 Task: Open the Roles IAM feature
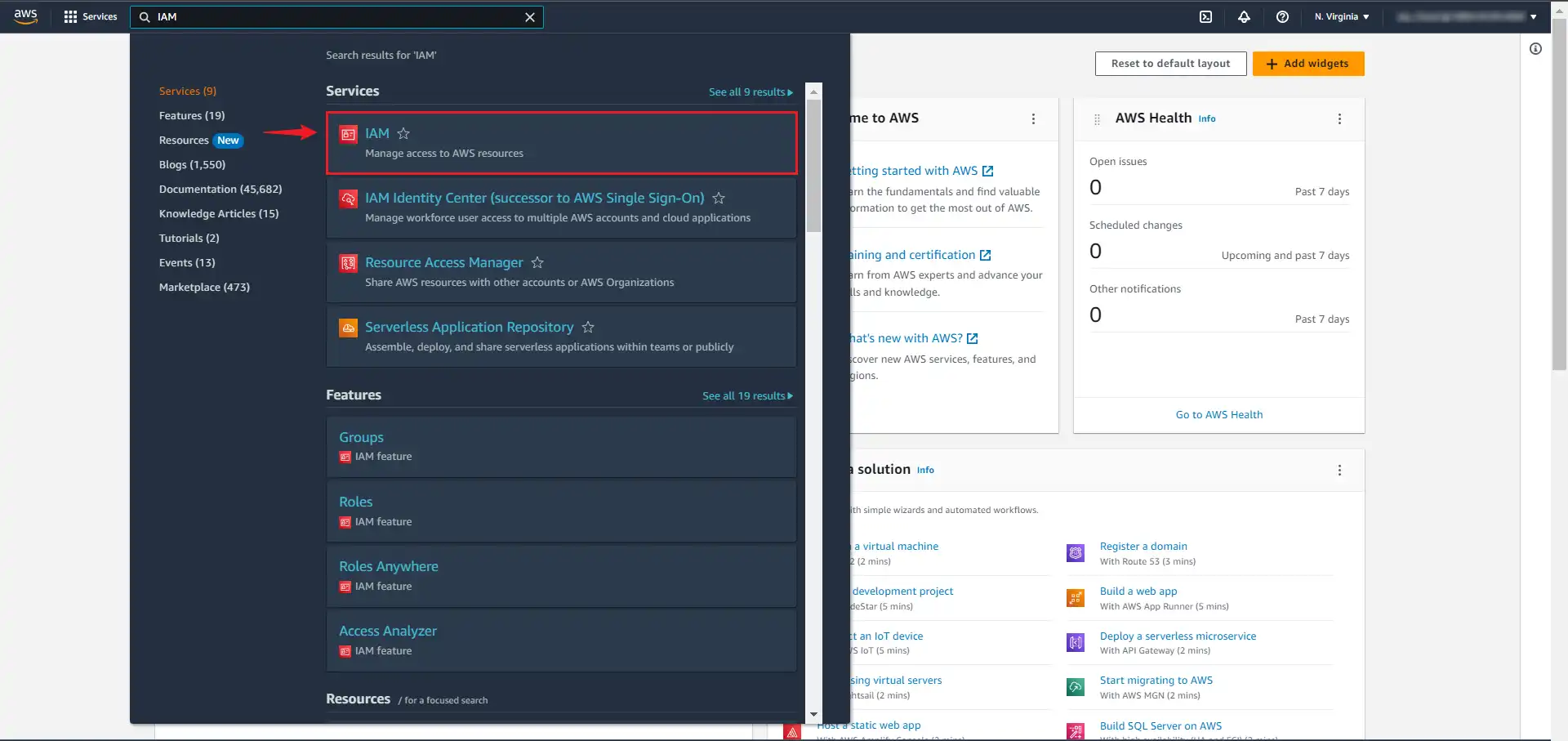tap(355, 502)
